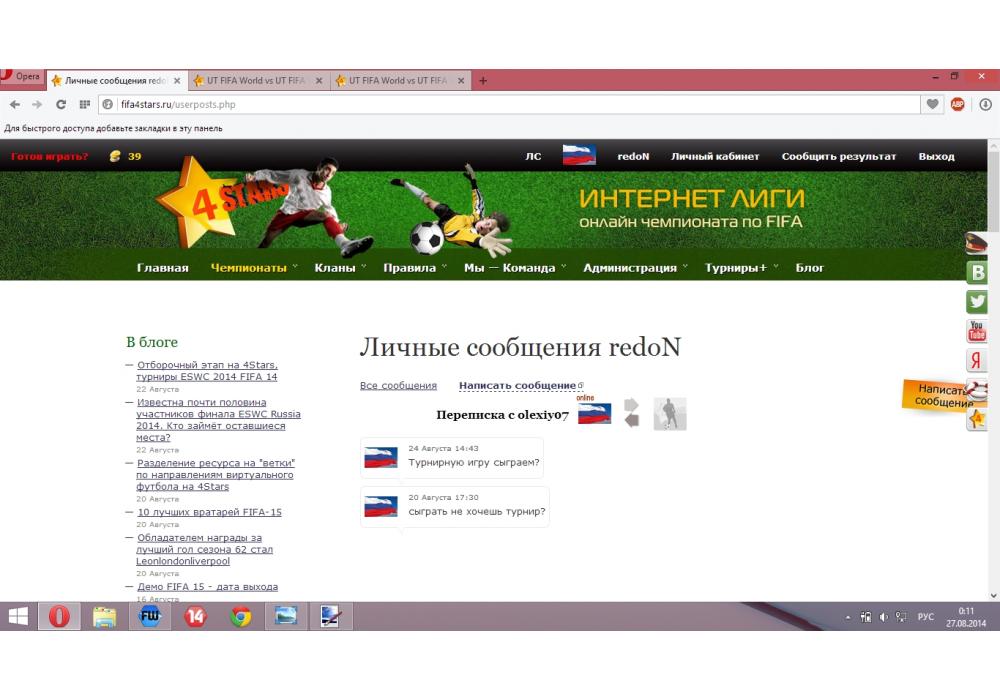
Task: Close the Личные сообщения tab
Action: click(x=177, y=81)
